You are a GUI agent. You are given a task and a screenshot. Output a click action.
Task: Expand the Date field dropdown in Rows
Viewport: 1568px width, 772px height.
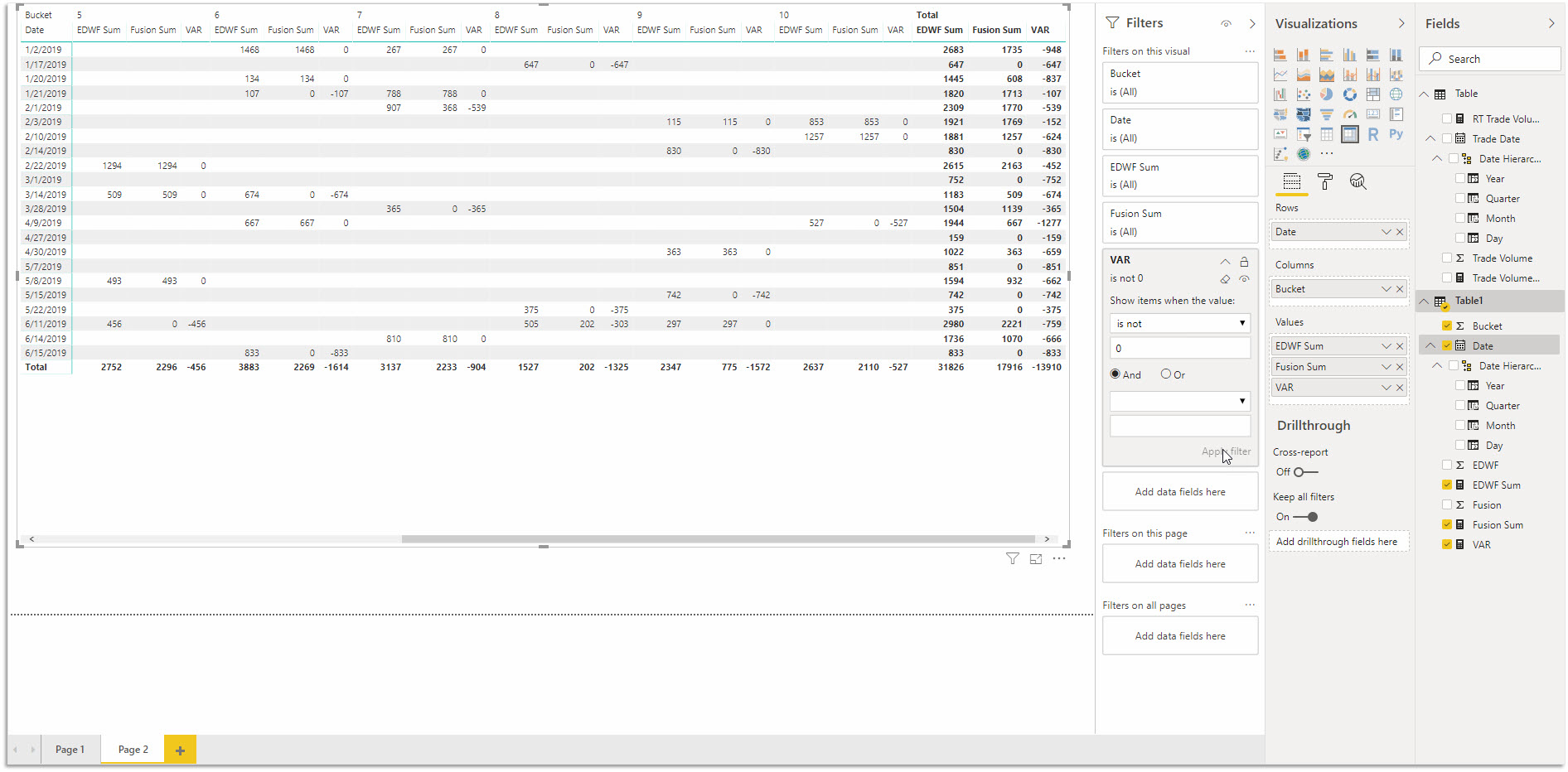click(1386, 232)
